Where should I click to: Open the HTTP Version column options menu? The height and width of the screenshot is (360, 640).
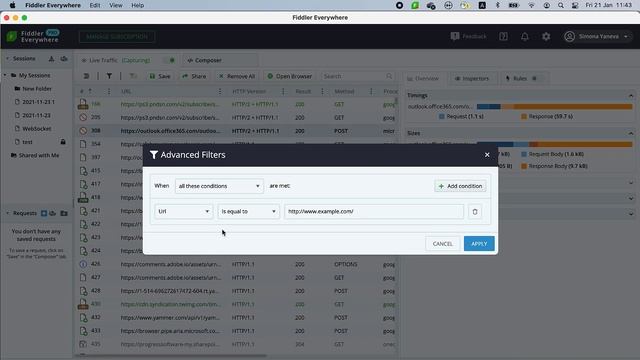pos(283,91)
